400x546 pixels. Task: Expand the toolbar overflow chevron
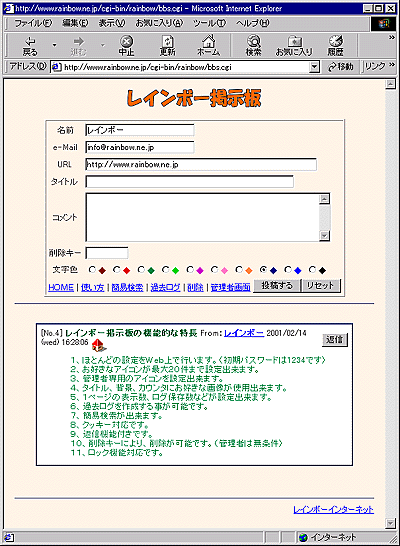point(392,37)
